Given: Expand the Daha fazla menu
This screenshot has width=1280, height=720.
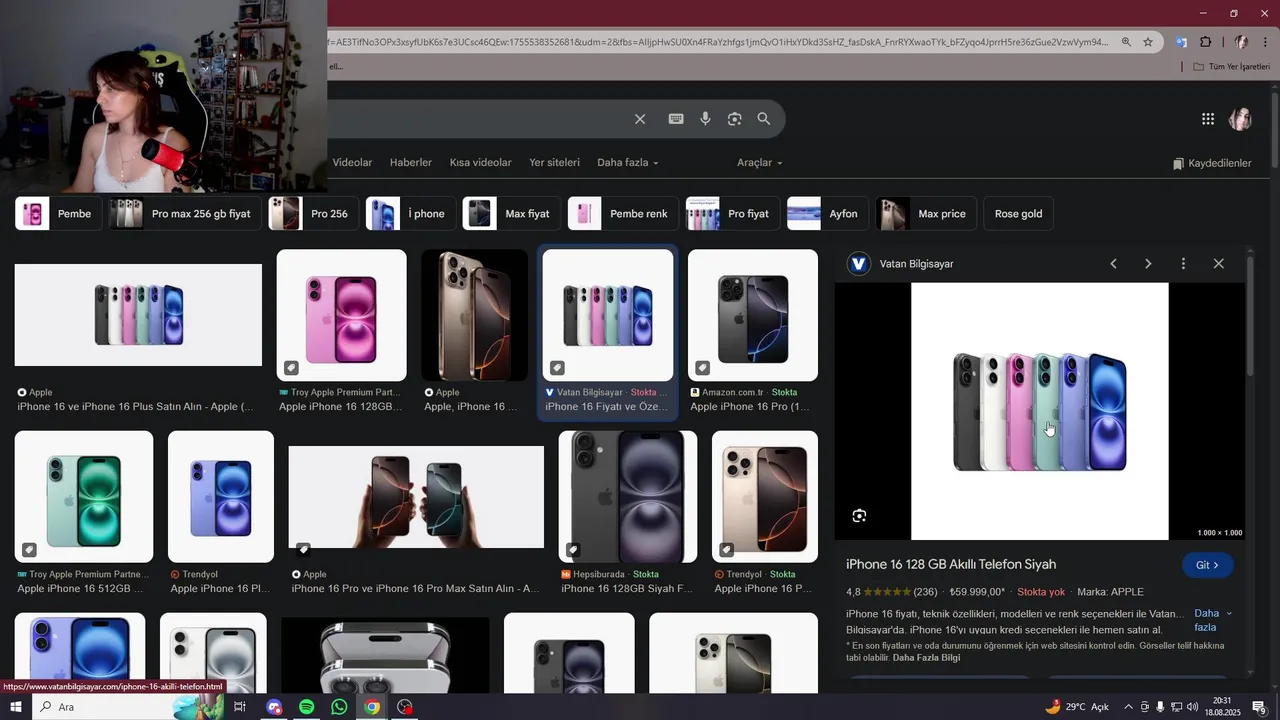Looking at the screenshot, I should 628,163.
